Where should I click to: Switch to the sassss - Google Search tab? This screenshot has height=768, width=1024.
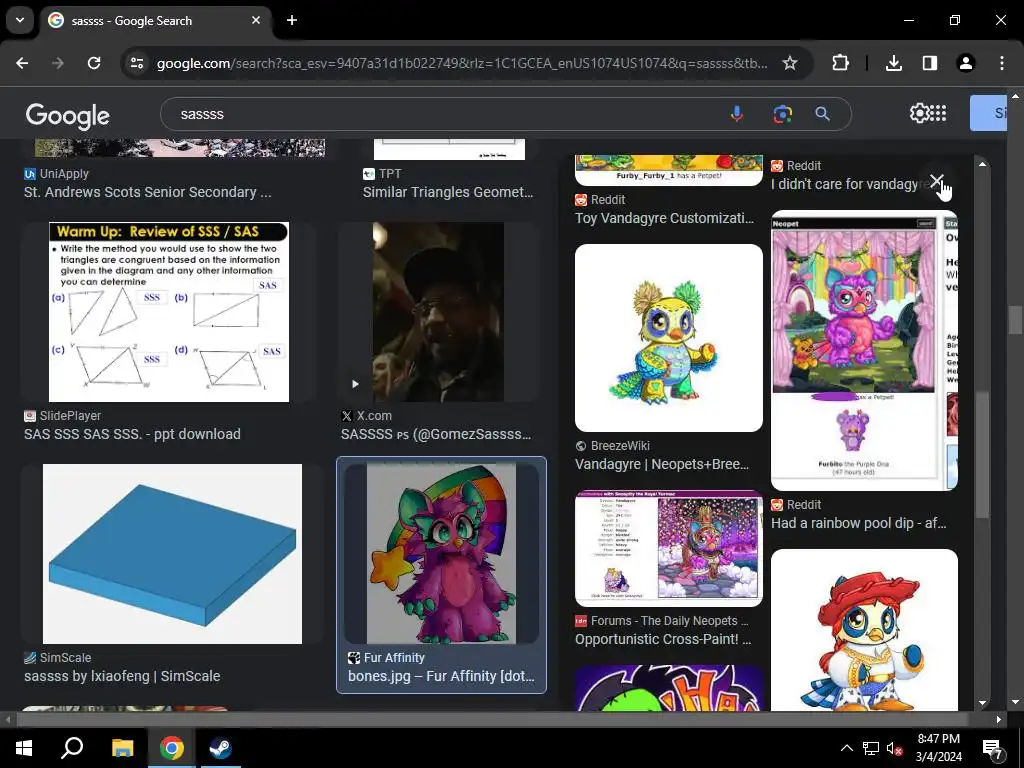pos(154,20)
